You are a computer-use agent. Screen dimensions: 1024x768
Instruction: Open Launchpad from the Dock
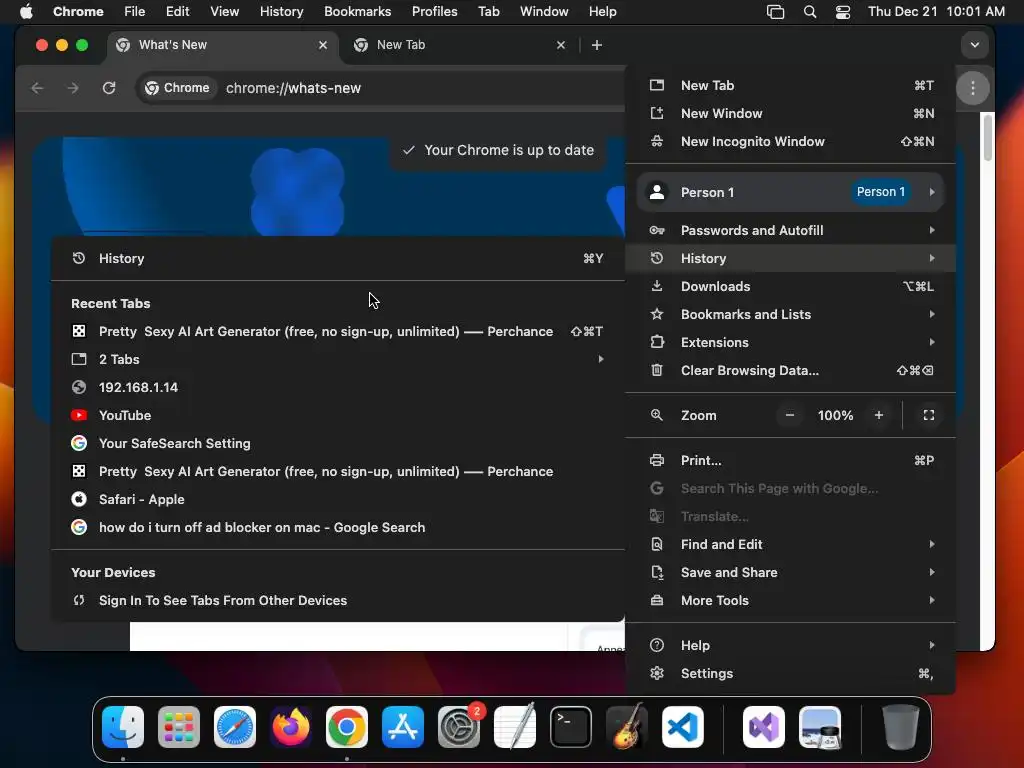coord(179,727)
